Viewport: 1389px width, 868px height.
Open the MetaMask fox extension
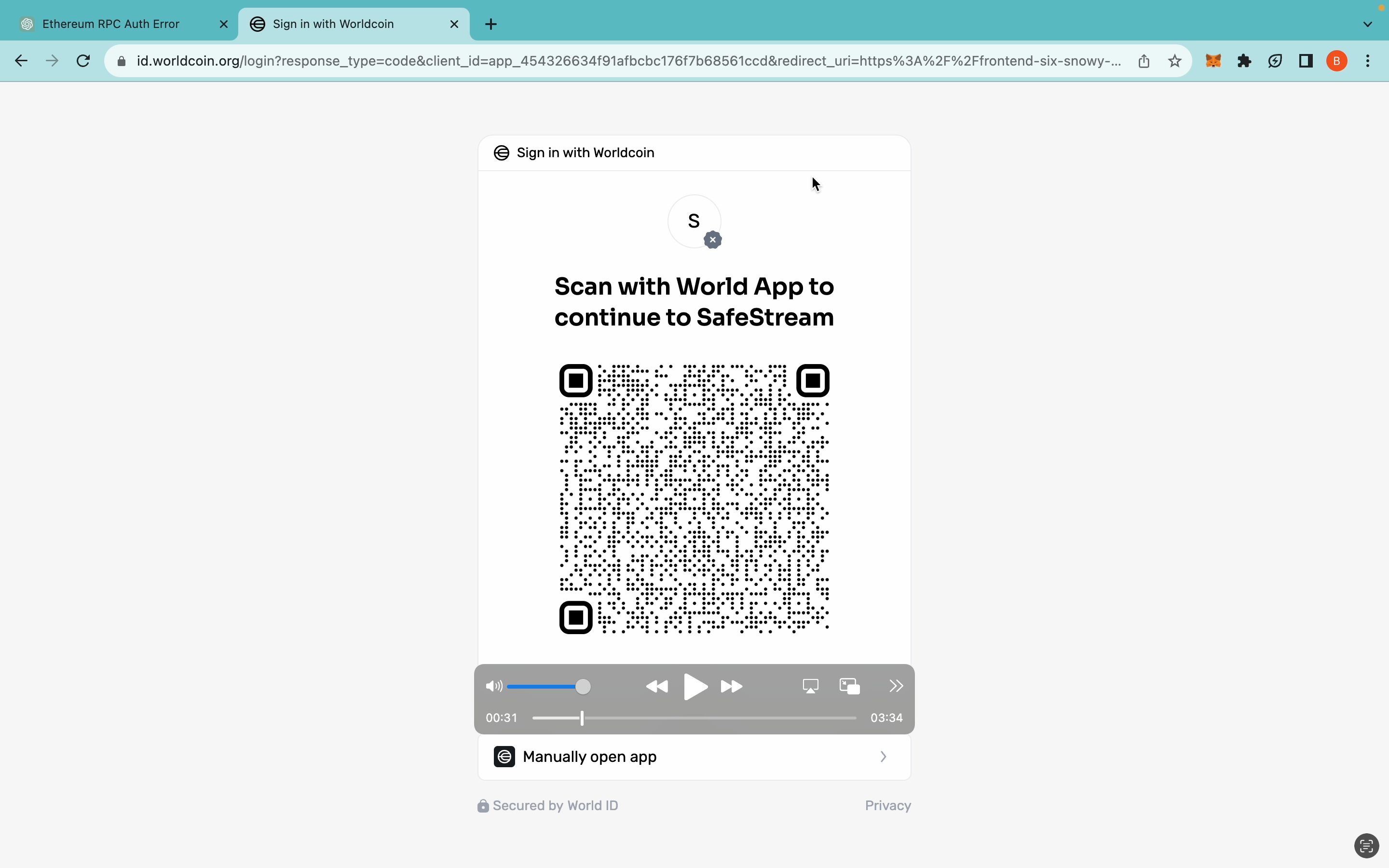(x=1213, y=61)
